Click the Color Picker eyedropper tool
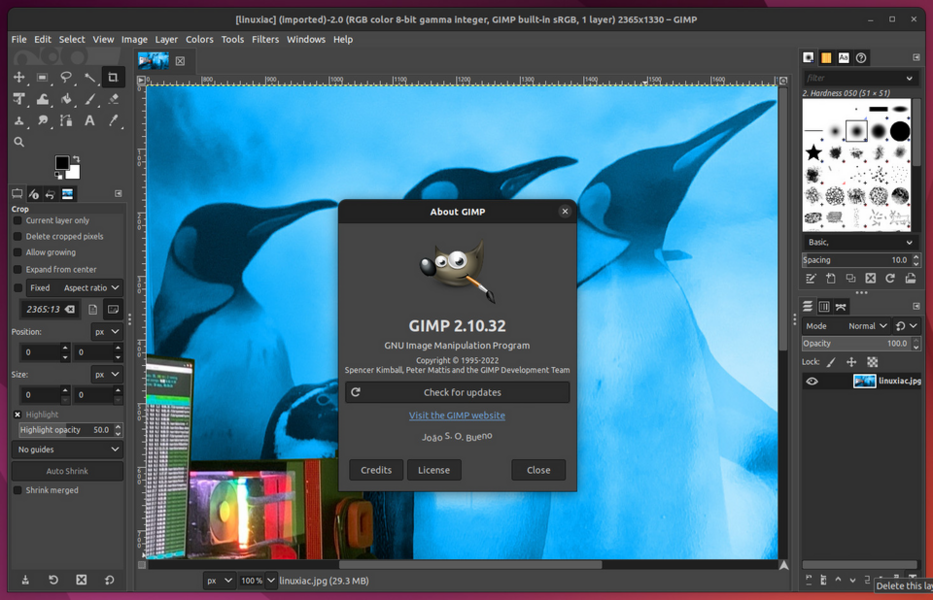Screen dimensions: 933x600 pyautogui.click(x=113, y=121)
